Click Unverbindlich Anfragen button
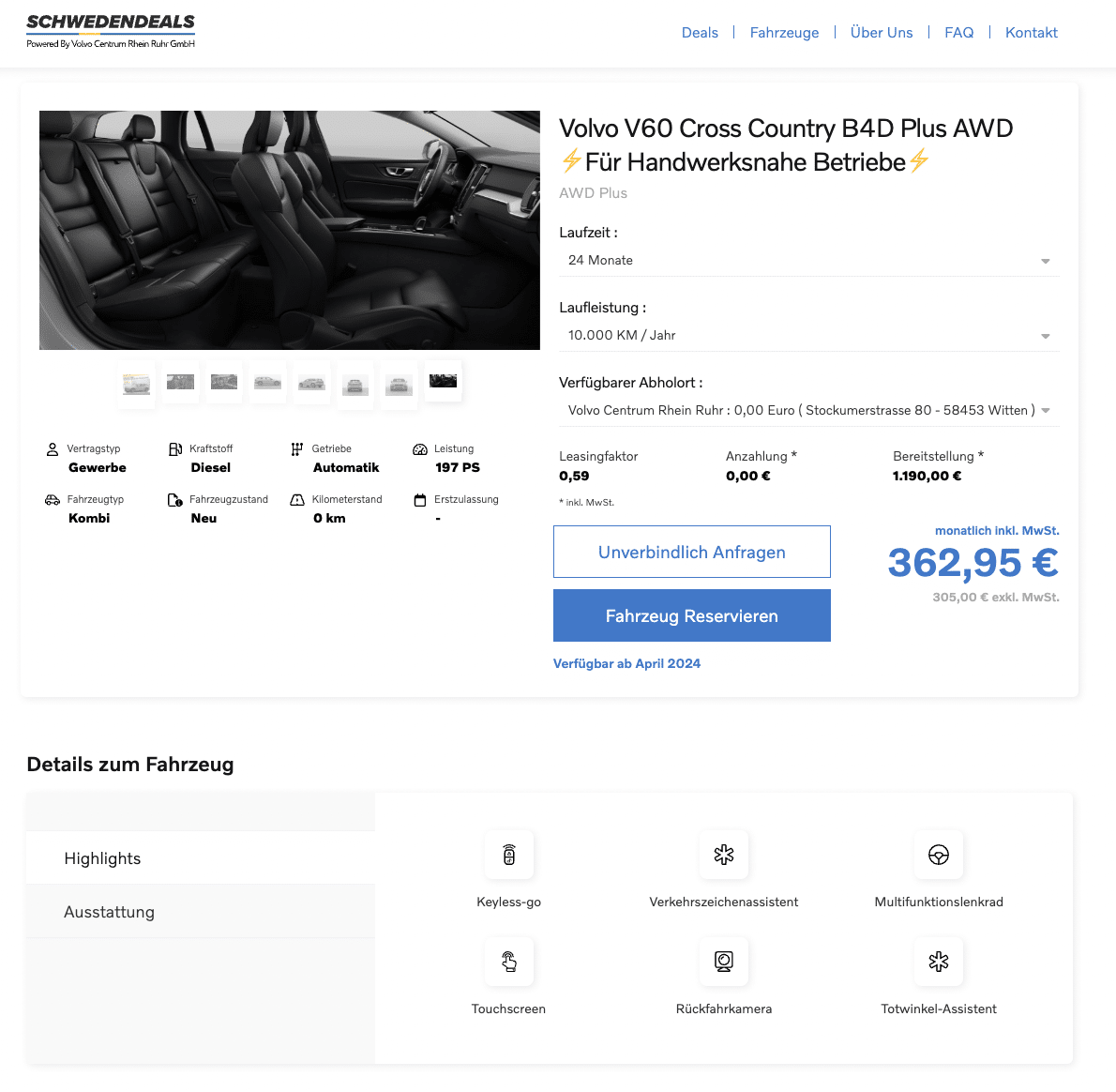This screenshot has width=1116, height=1092. 692,552
